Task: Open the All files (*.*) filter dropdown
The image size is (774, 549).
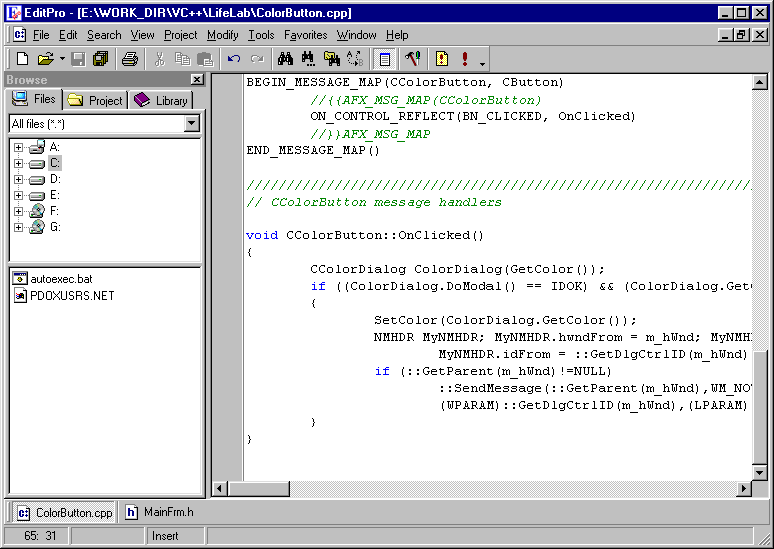Action: point(192,123)
